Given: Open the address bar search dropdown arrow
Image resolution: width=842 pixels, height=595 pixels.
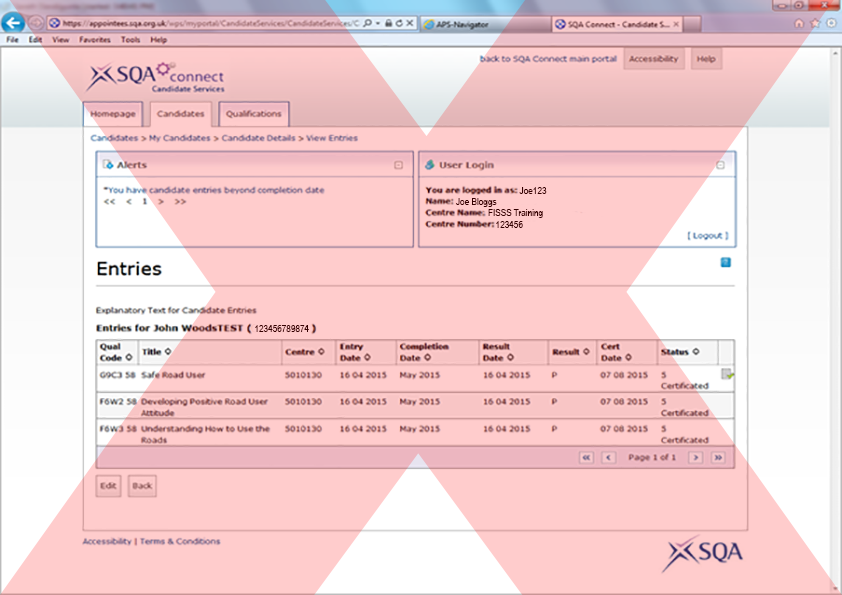Looking at the screenshot, I should (378, 23).
